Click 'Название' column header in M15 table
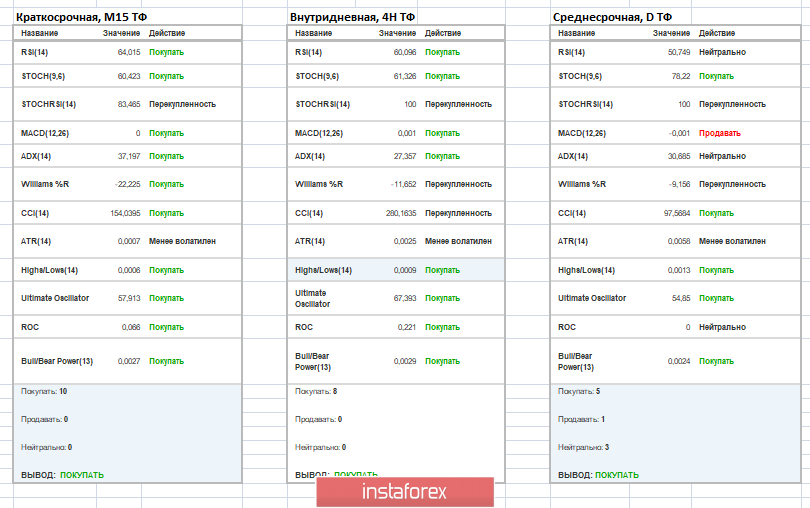 39,33
